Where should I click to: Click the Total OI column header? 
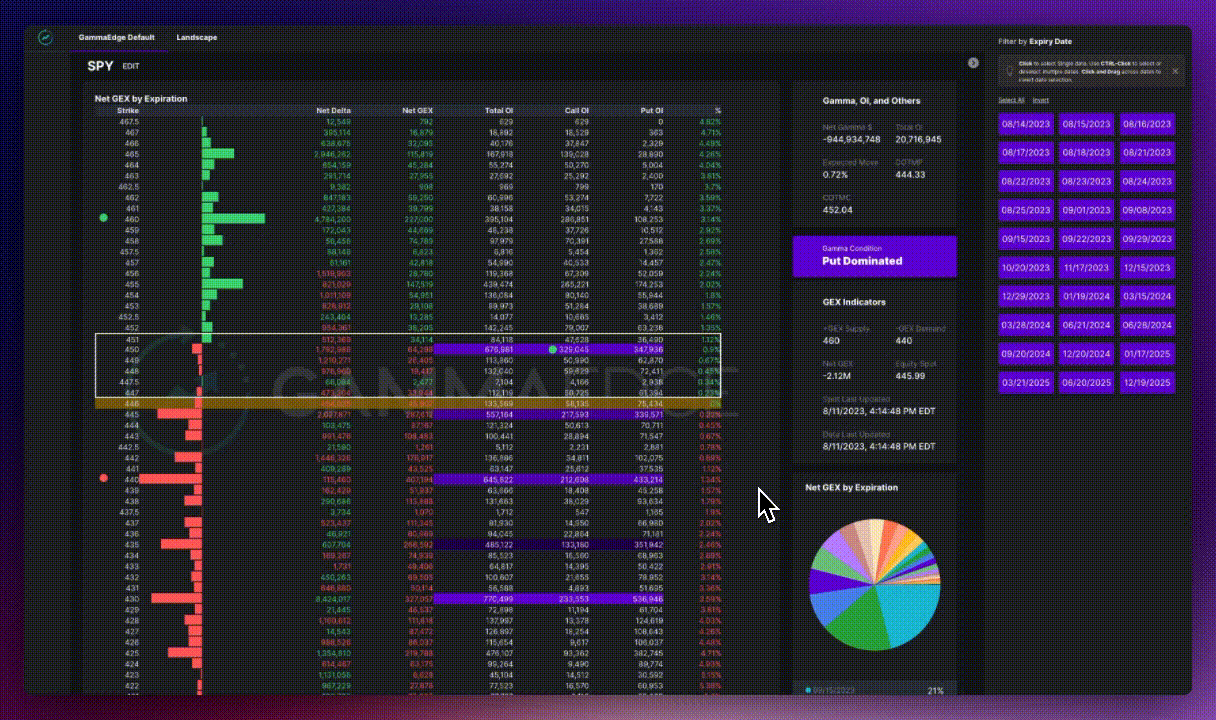pyautogui.click(x=500, y=110)
